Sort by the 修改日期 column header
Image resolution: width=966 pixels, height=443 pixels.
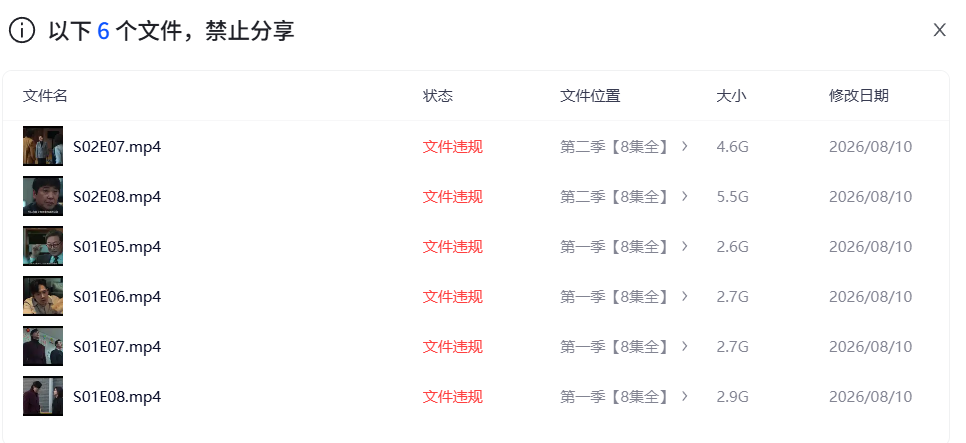(859, 96)
